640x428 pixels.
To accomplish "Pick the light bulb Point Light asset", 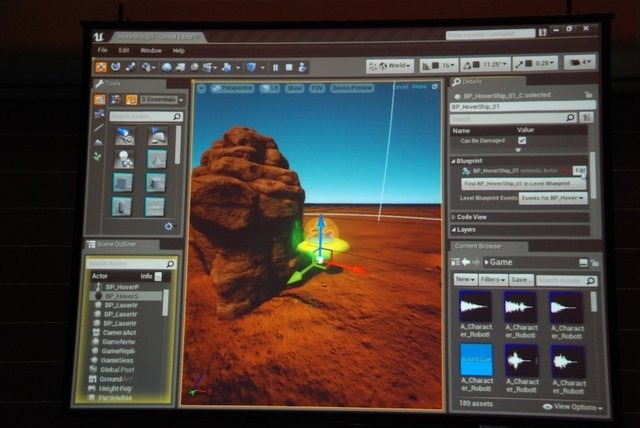I will click(x=124, y=159).
